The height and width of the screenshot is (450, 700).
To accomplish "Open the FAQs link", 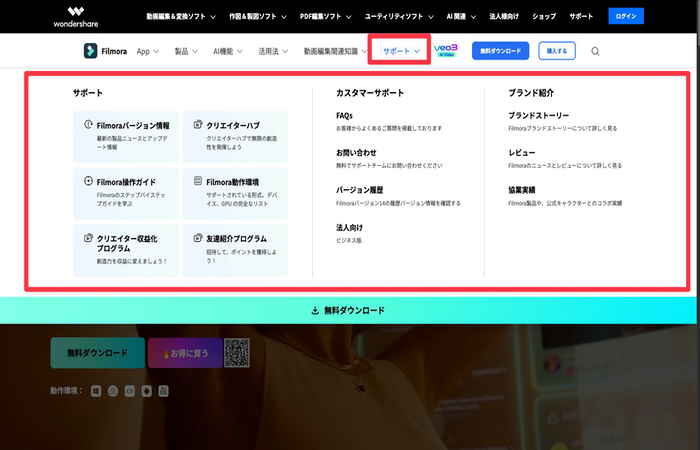I will click(x=344, y=116).
